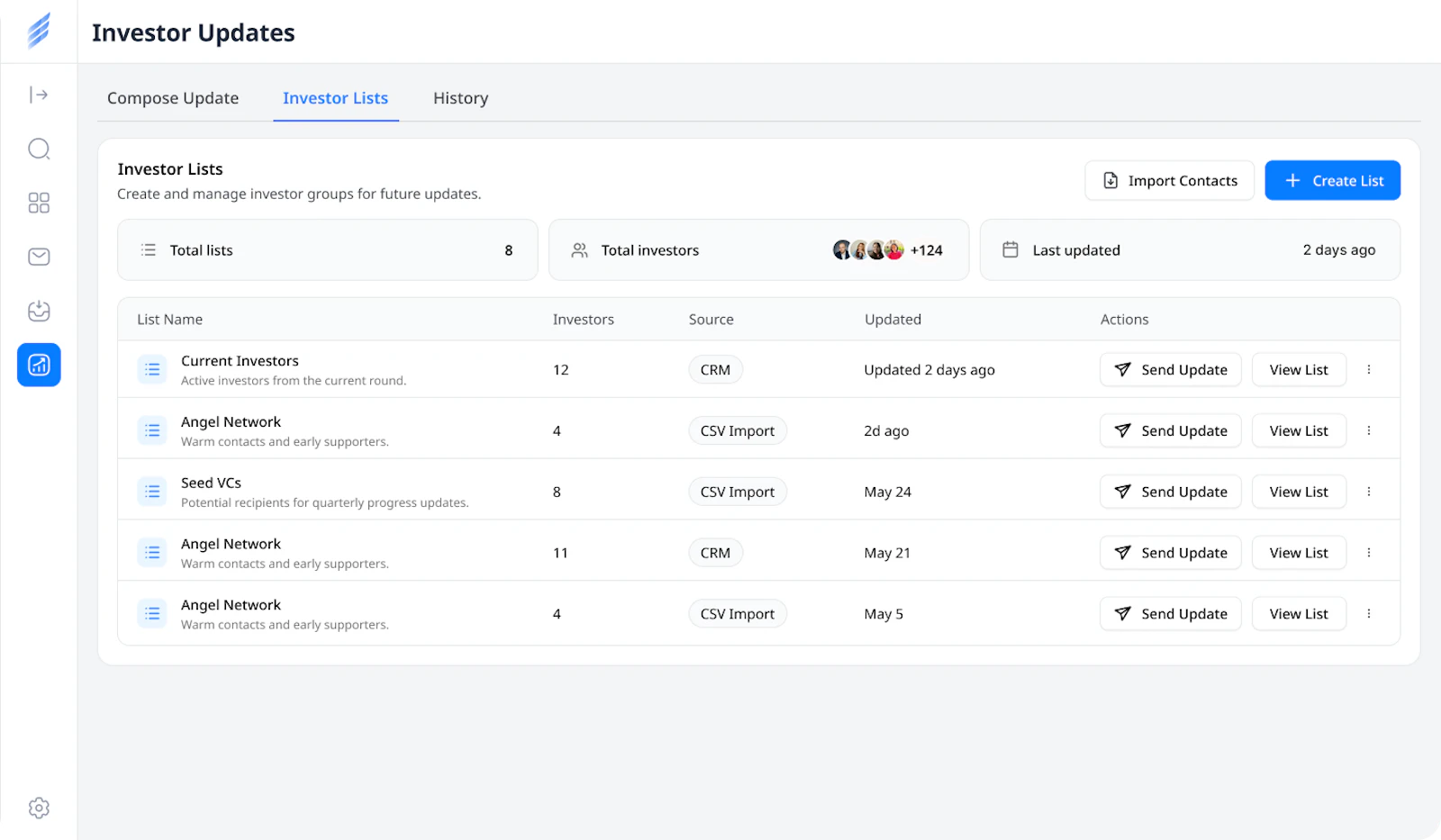Click "Potential recipients for quarterly progress updates." description

click(325, 503)
